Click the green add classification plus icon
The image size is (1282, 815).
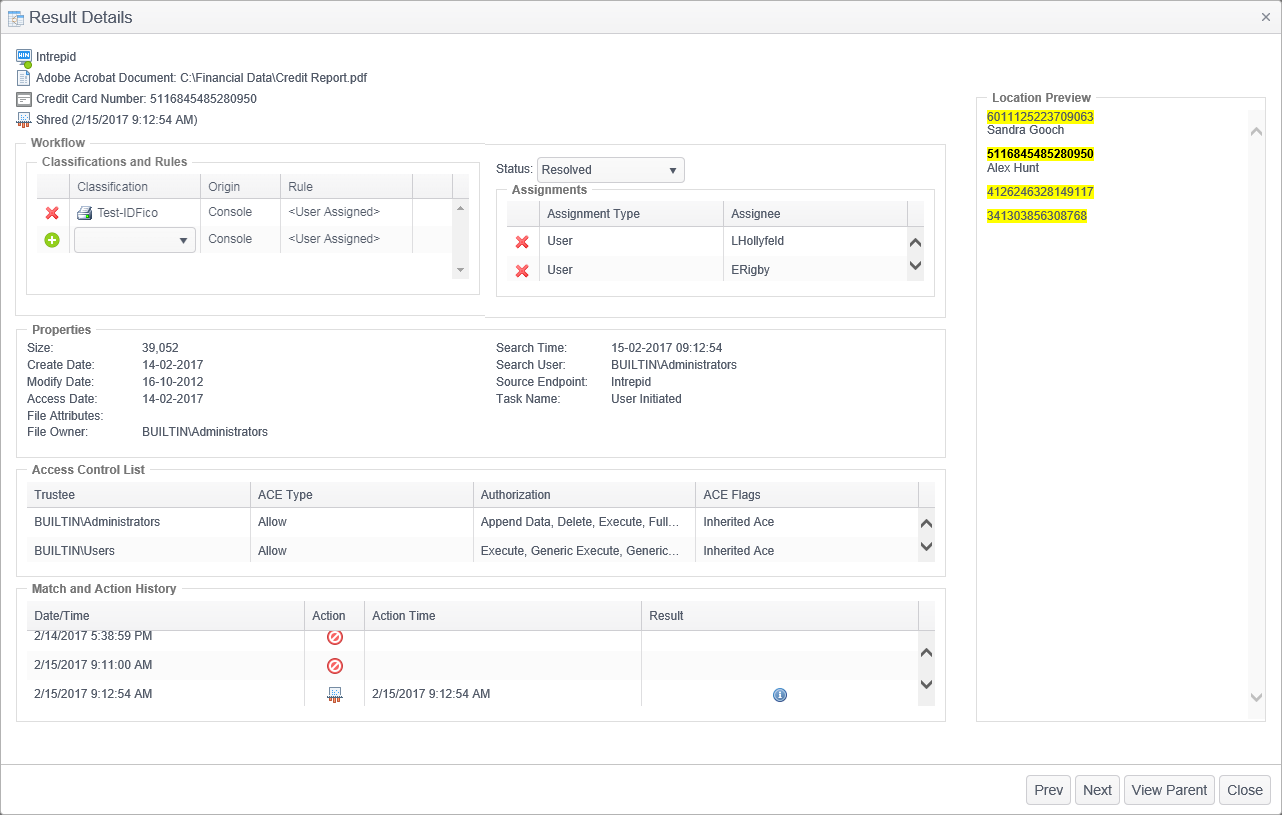pyautogui.click(x=52, y=240)
